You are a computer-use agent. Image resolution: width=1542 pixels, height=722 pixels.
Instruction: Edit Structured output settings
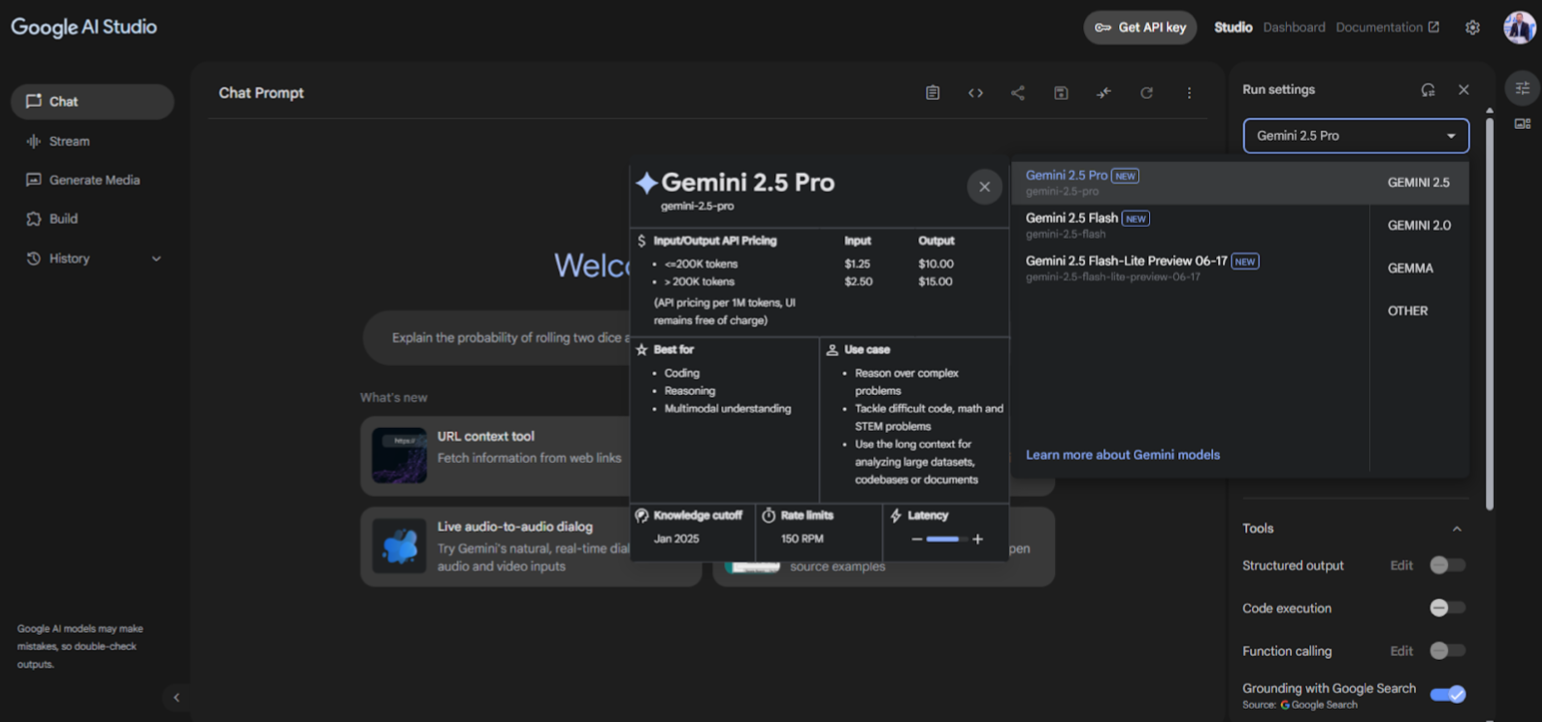tap(1401, 566)
